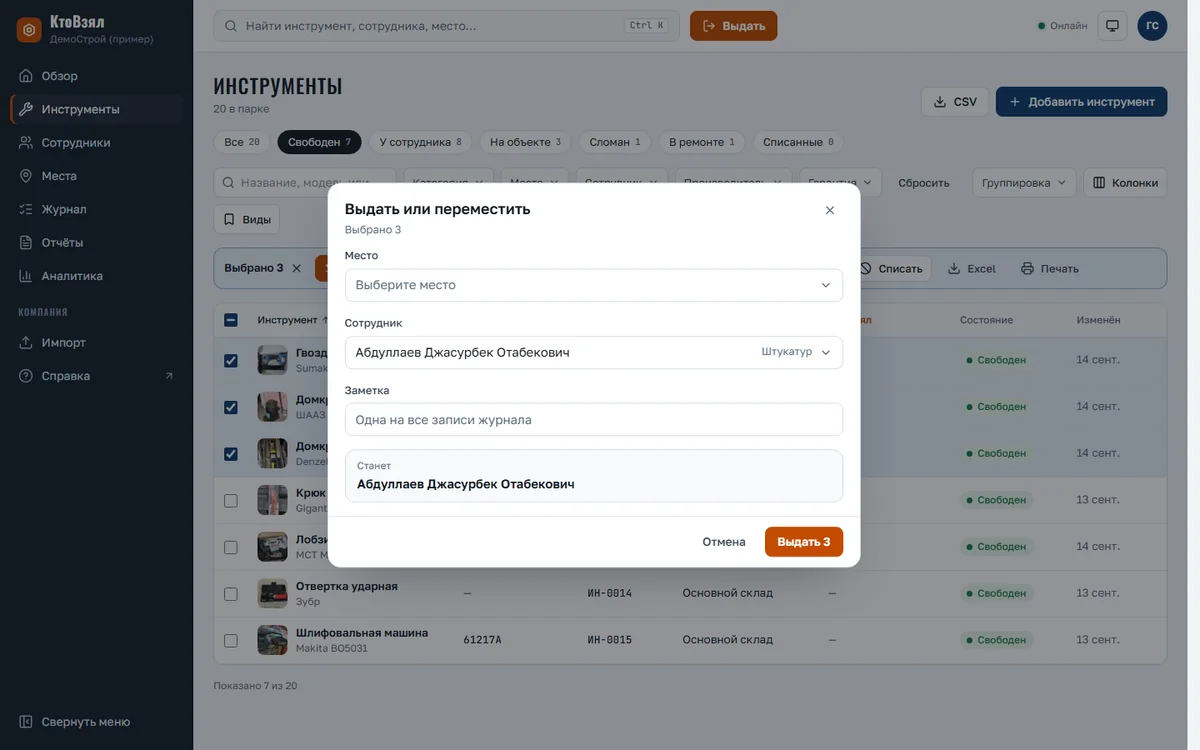
Task: Click the ИН-0014 inventory number cell
Action: pyautogui.click(x=610, y=593)
